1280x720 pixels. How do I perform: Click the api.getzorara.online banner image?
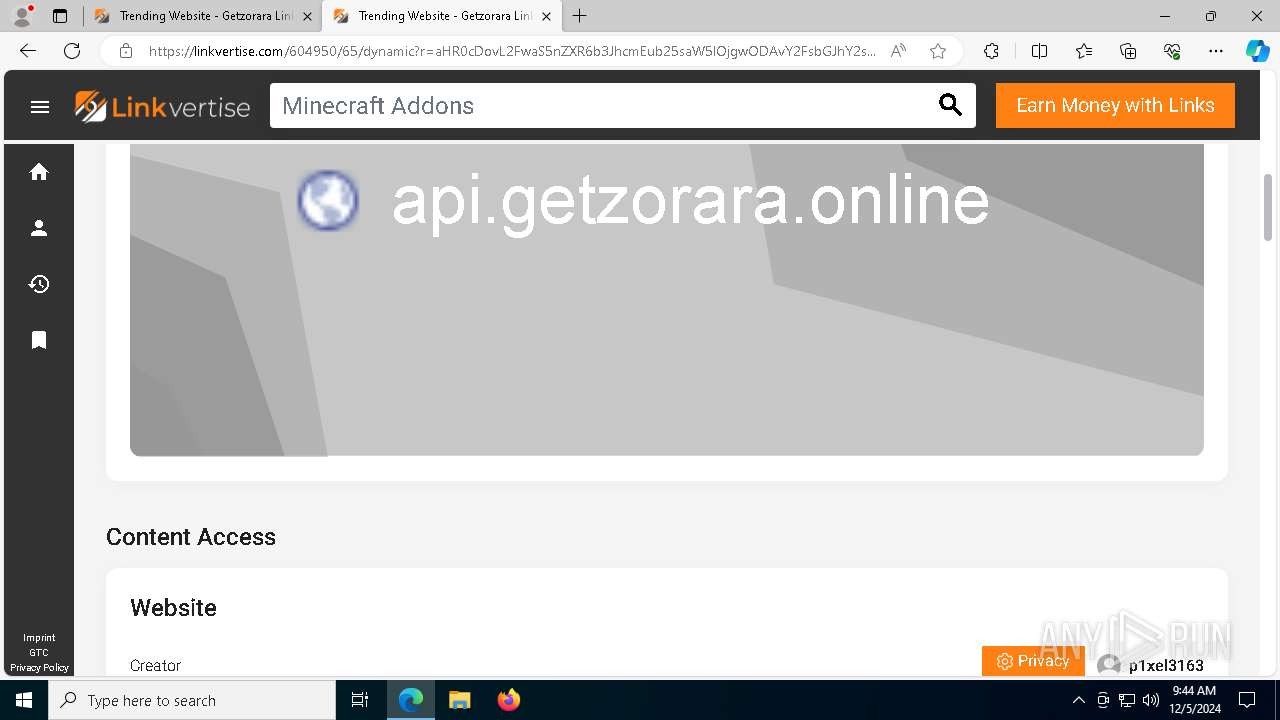pos(667,300)
